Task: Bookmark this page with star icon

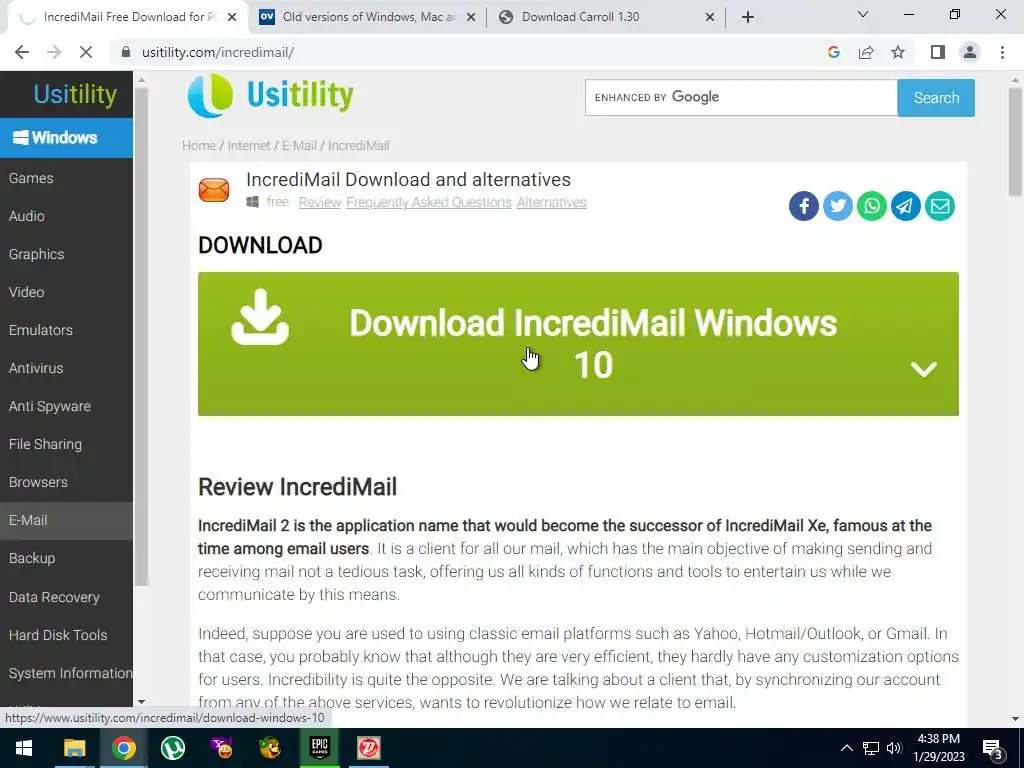Action: click(x=898, y=52)
